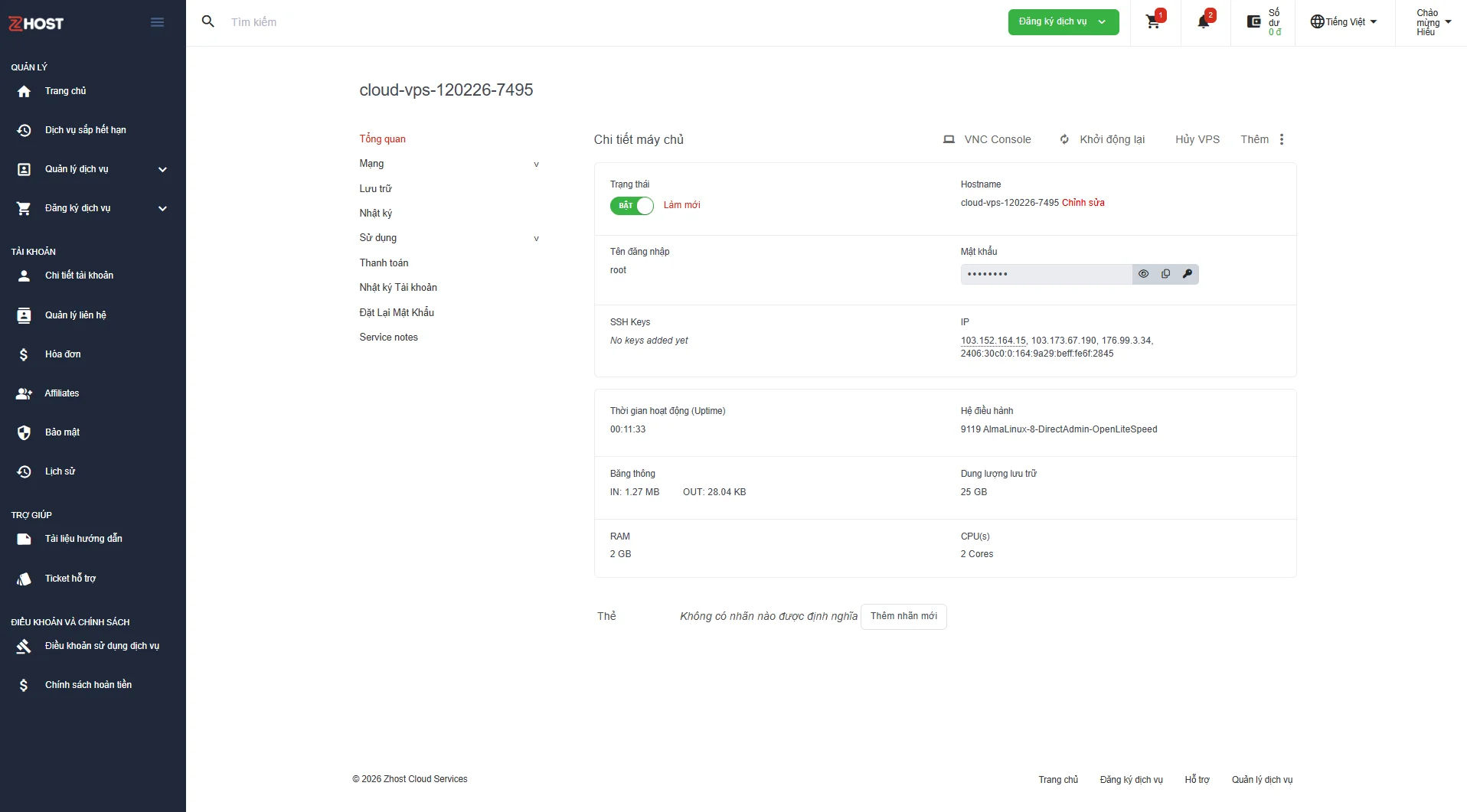The image size is (1467, 812).
Task: Expand the Sử dụng submenu arrow
Action: (536, 238)
